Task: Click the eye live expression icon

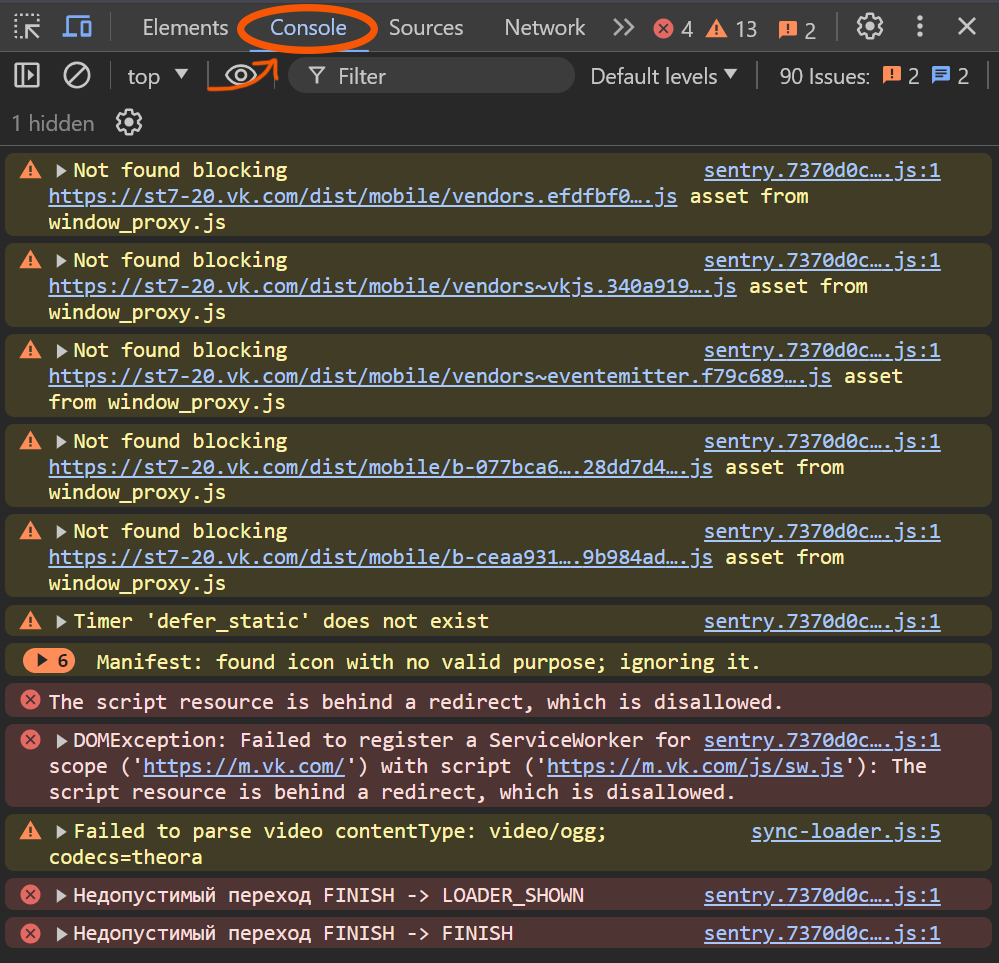Action: 241,76
